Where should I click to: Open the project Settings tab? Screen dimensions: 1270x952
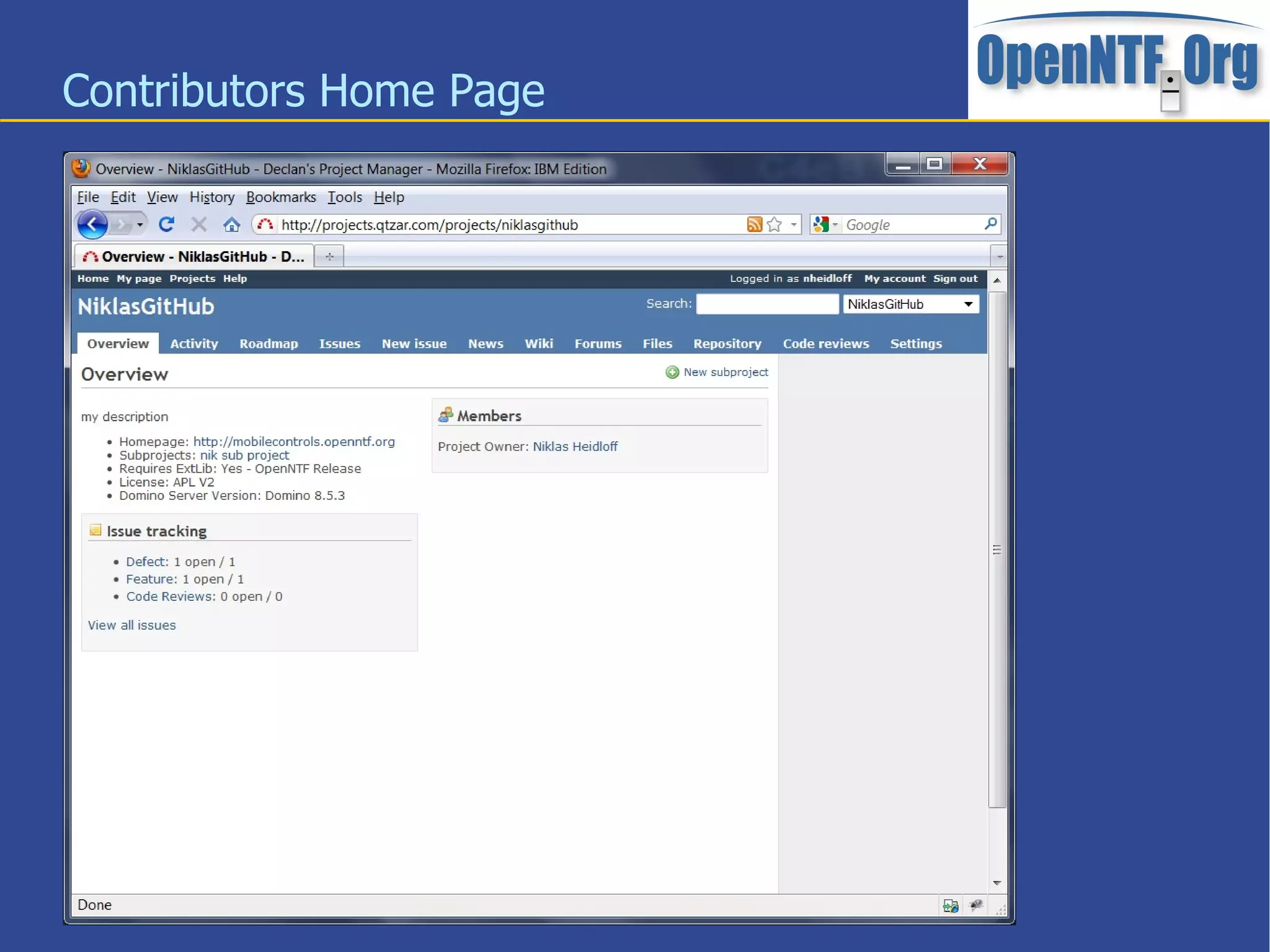tap(916, 344)
